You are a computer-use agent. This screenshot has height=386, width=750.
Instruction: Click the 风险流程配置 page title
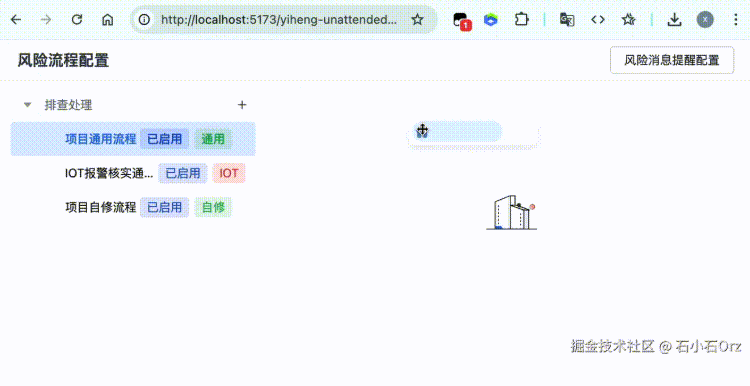point(63,60)
